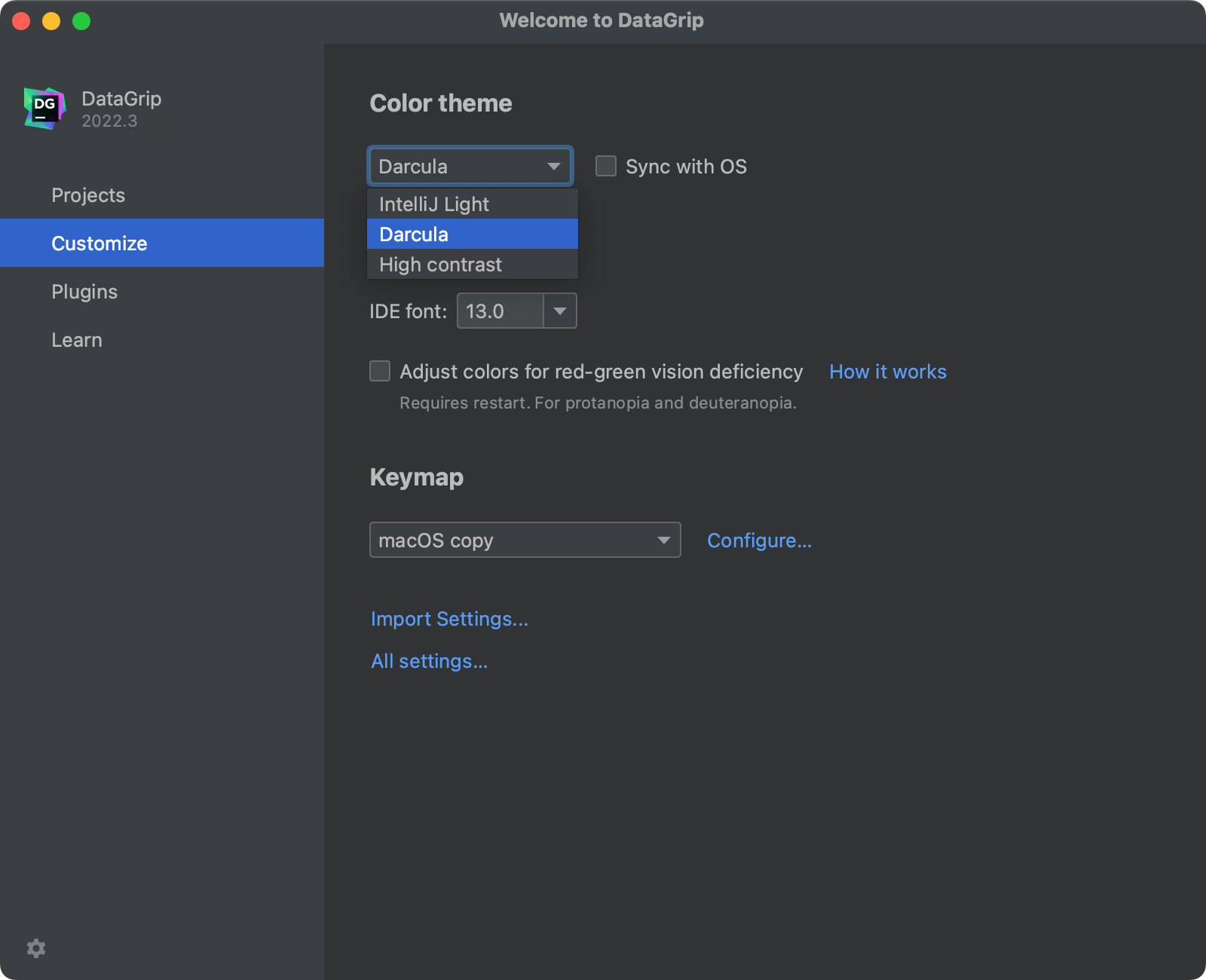Switch to the Projects section
1206x980 pixels.
click(87, 194)
